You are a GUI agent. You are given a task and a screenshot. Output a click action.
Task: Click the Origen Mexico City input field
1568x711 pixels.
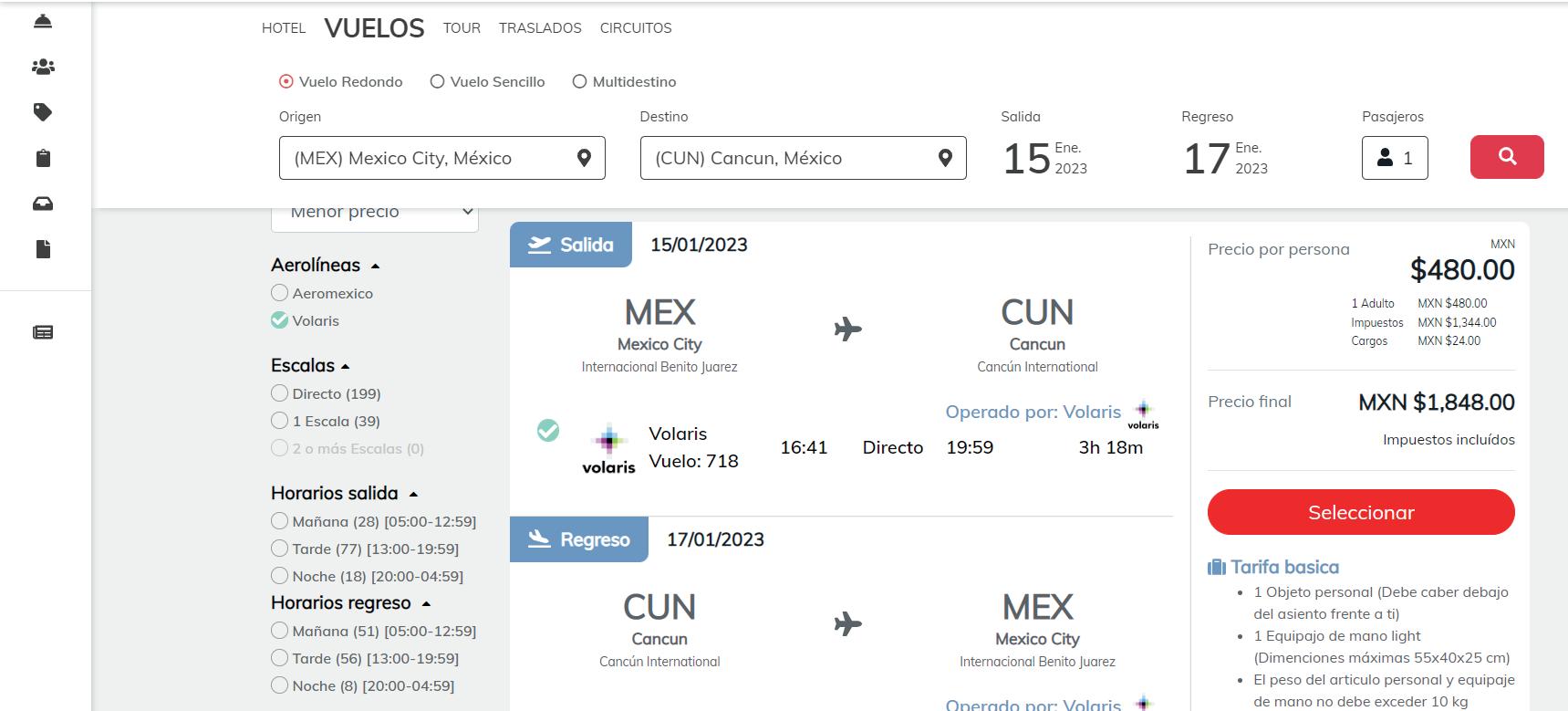click(x=429, y=158)
